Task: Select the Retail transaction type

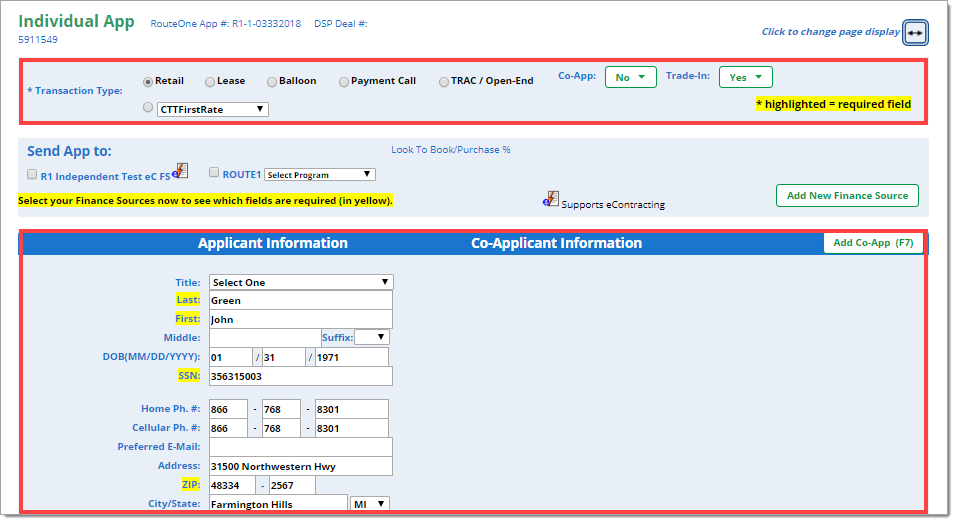Action: (148, 82)
